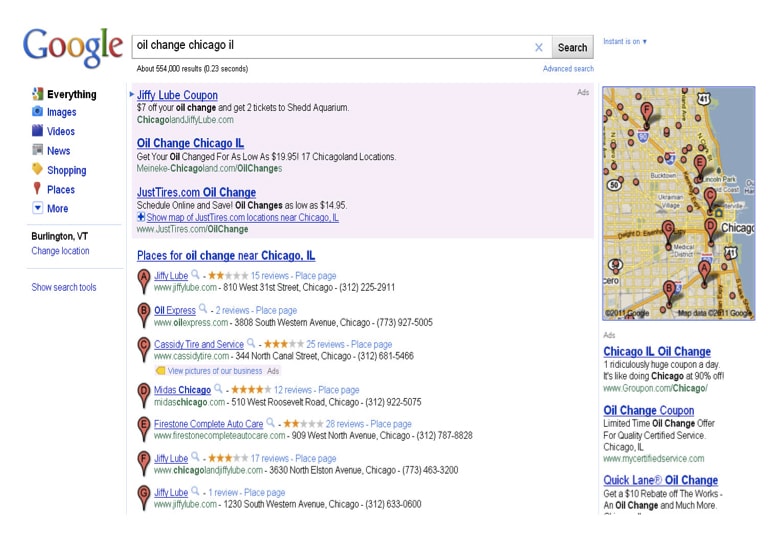
Task: Select the News search category
Action: 58,151
